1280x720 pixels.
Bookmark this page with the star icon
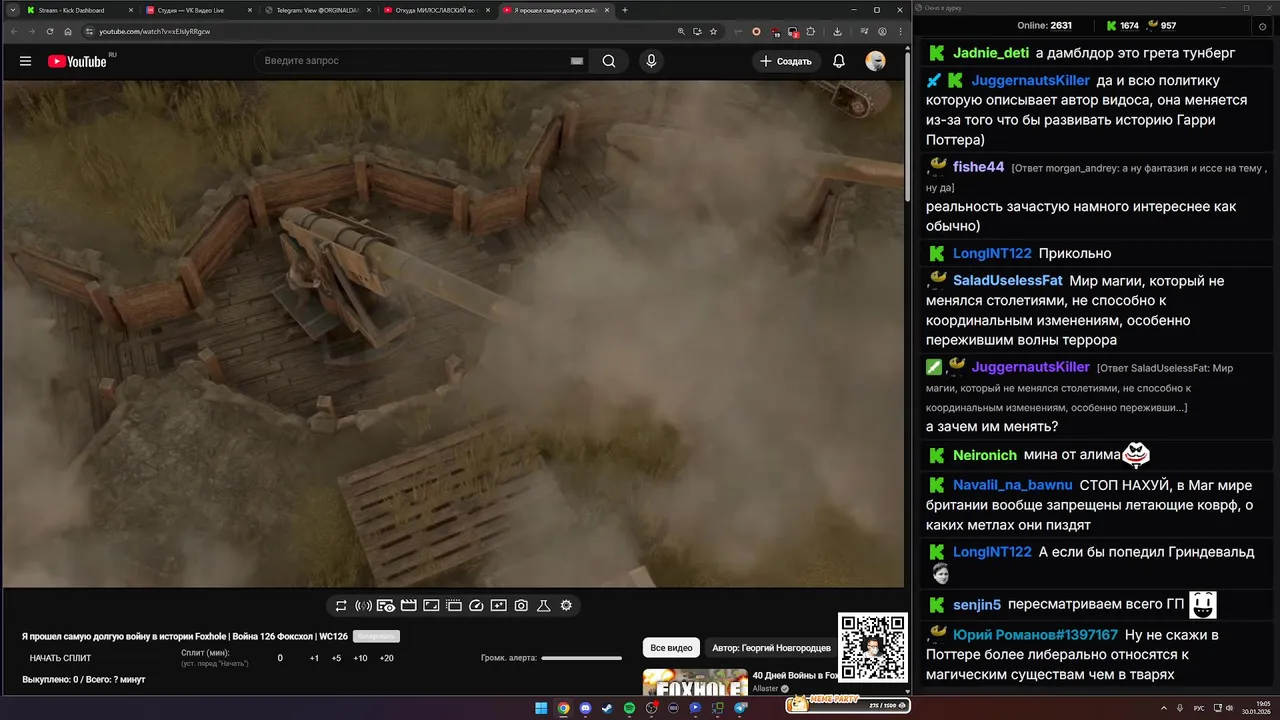713,31
